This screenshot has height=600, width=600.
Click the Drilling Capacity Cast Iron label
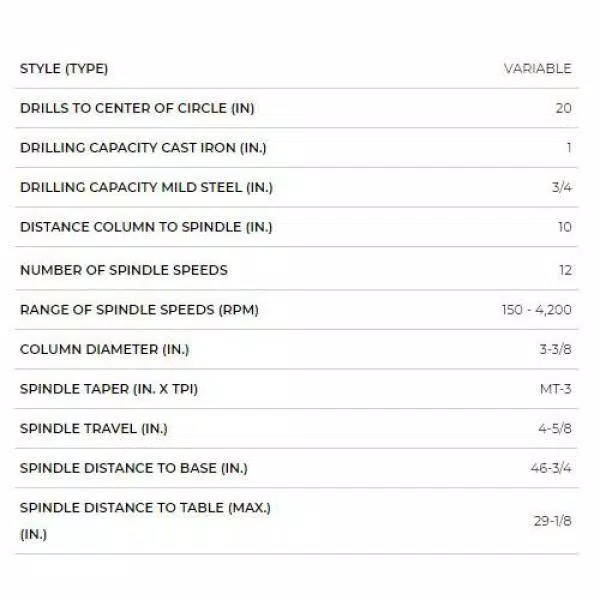(143, 148)
